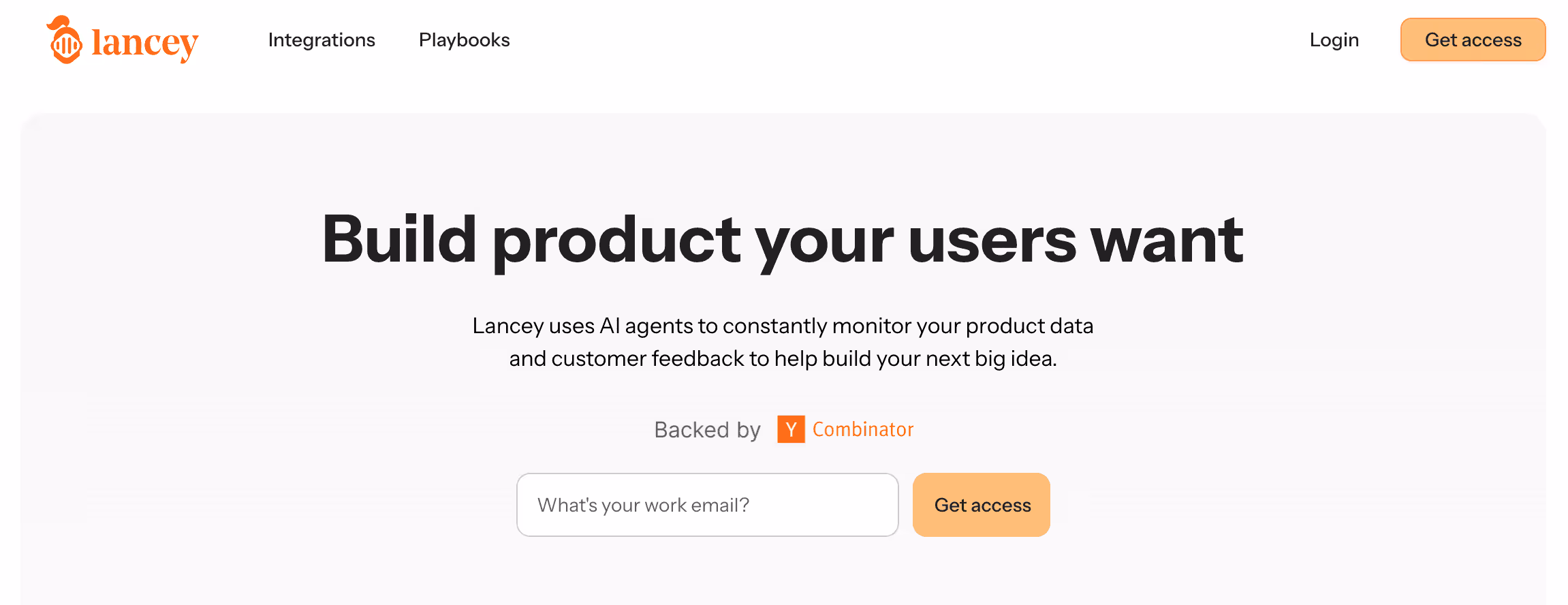Click the word 'users' in the headline
This screenshot has width=1568, height=605.
tap(992, 240)
